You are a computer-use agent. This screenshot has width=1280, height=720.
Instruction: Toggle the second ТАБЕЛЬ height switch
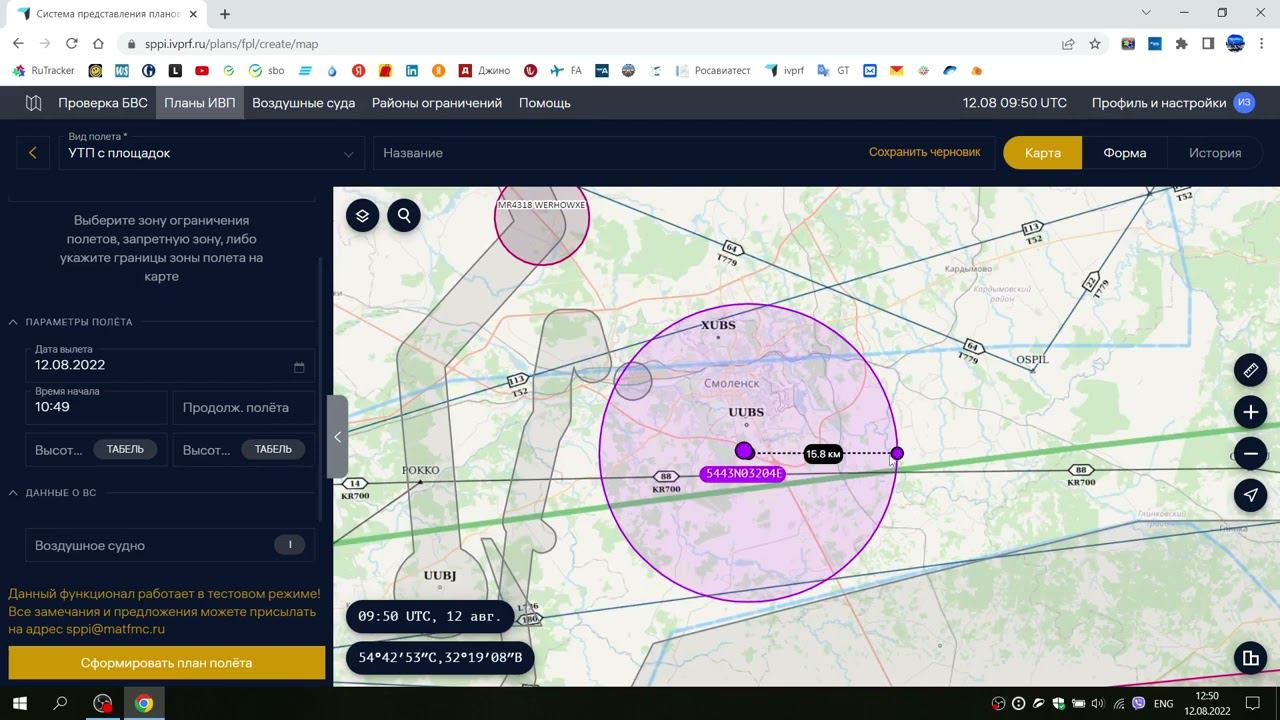273,449
